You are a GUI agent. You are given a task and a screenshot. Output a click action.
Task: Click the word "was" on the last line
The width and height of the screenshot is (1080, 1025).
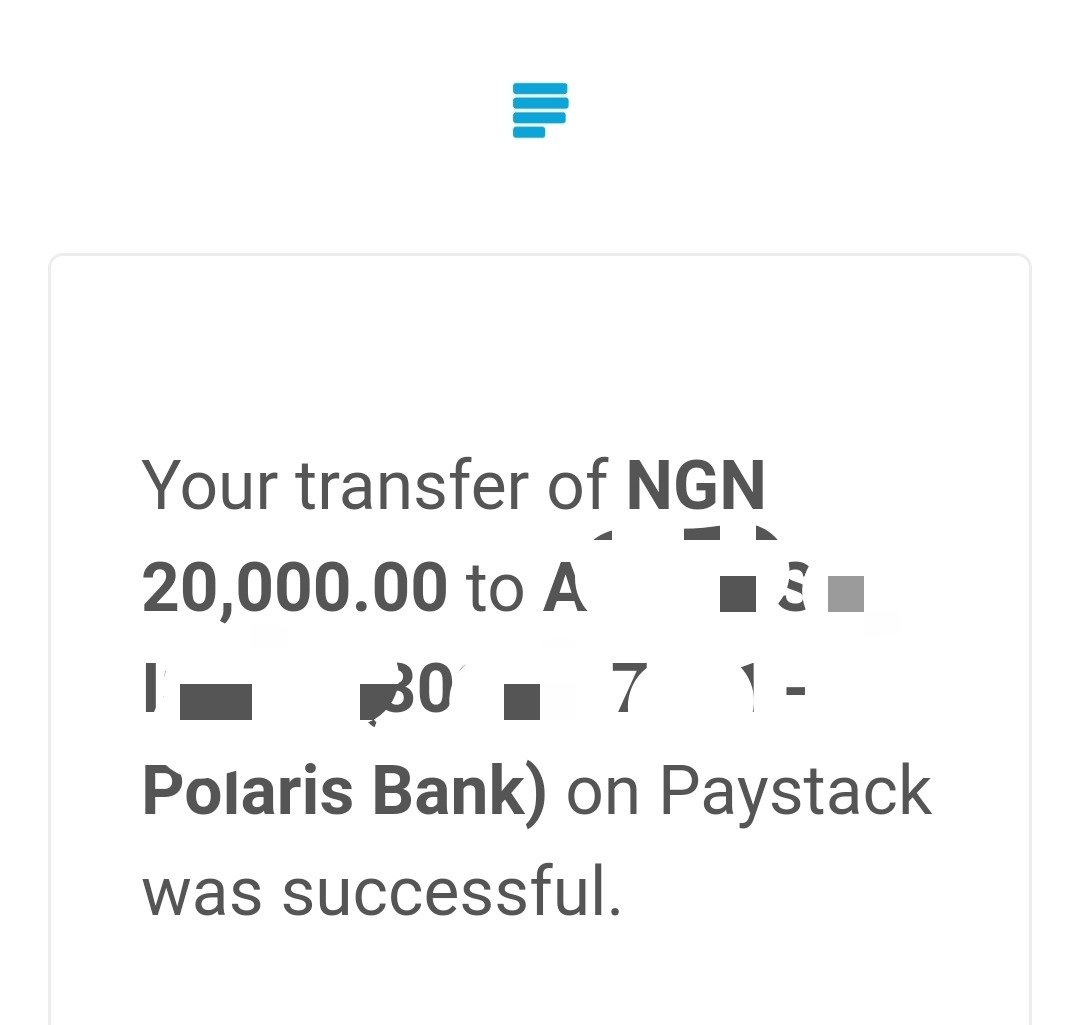tap(202, 895)
